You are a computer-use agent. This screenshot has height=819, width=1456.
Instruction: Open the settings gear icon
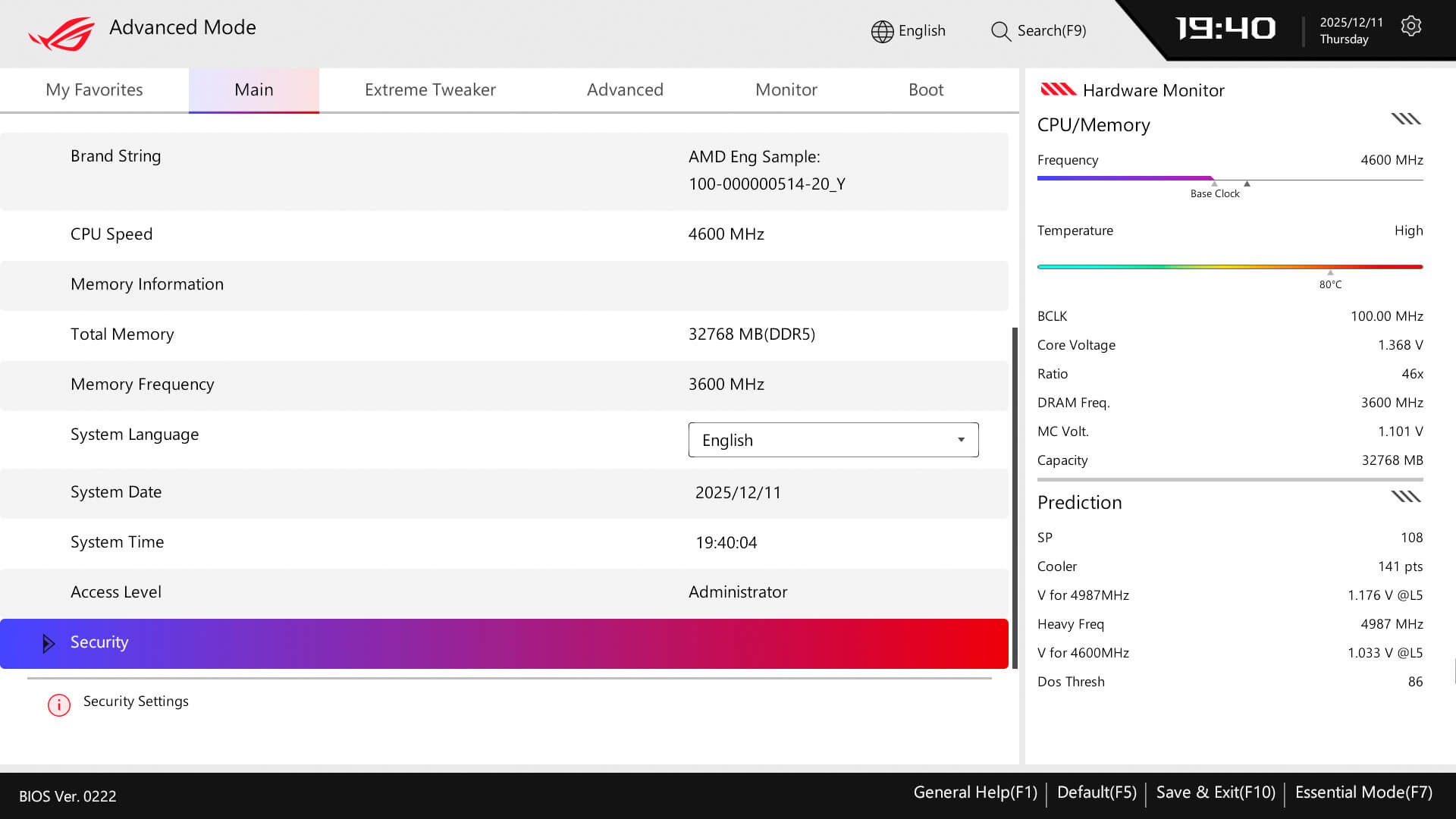point(1410,27)
